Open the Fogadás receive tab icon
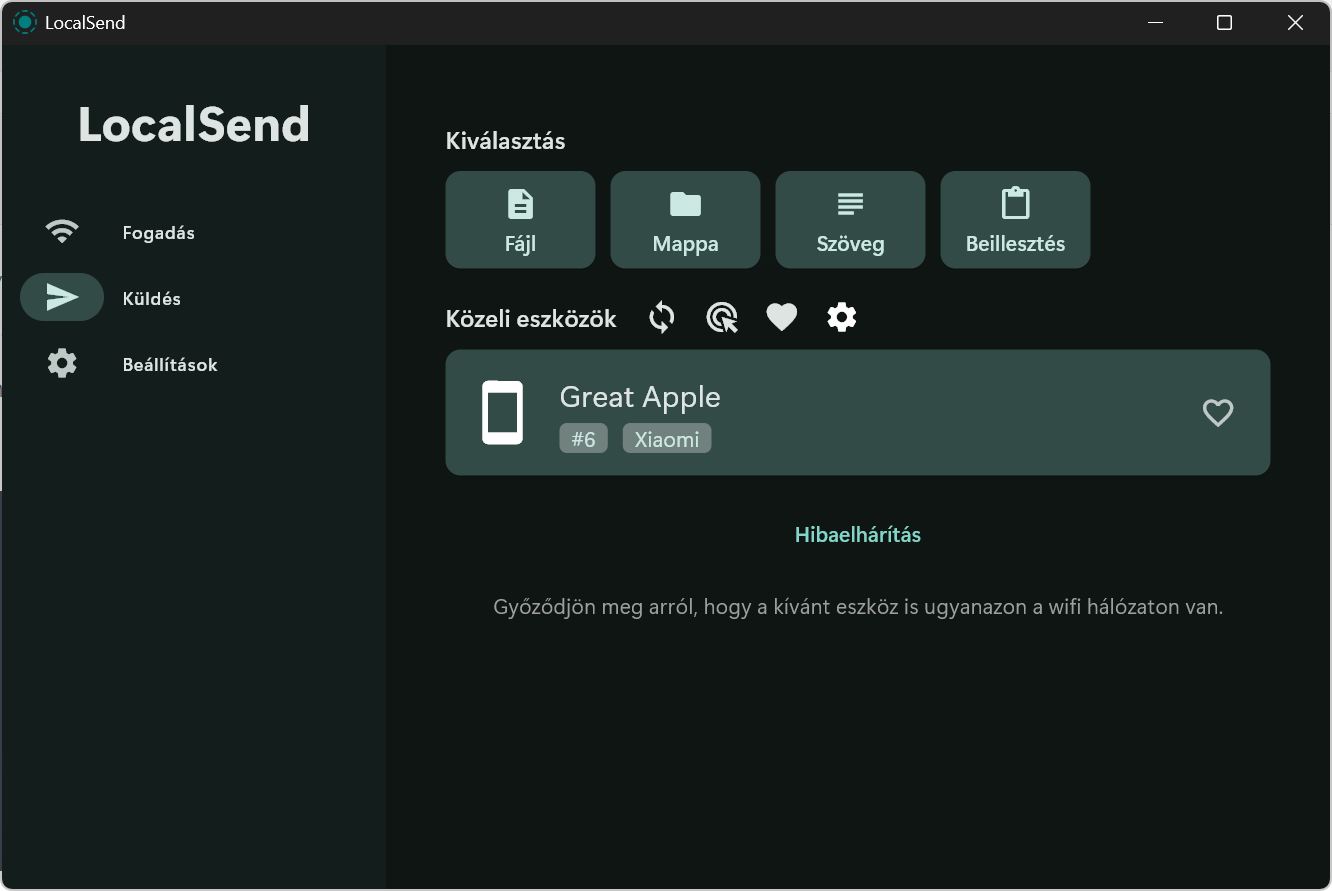1332x891 pixels. pyautogui.click(x=62, y=230)
